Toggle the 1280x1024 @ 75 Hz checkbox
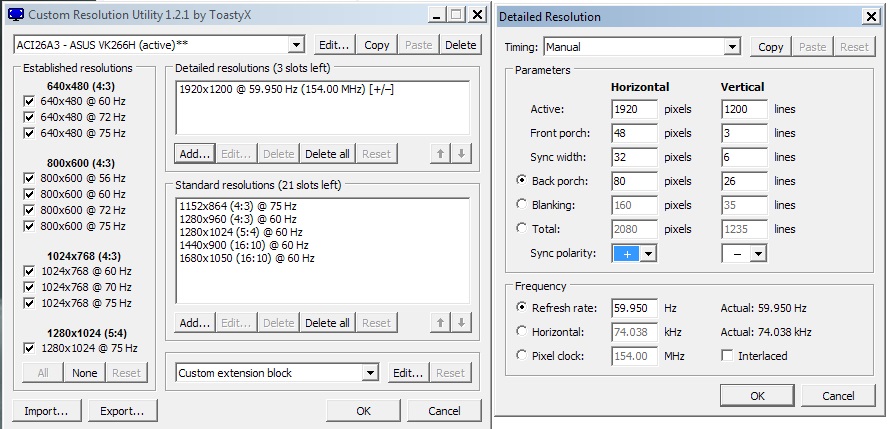The image size is (890, 429). [29, 348]
